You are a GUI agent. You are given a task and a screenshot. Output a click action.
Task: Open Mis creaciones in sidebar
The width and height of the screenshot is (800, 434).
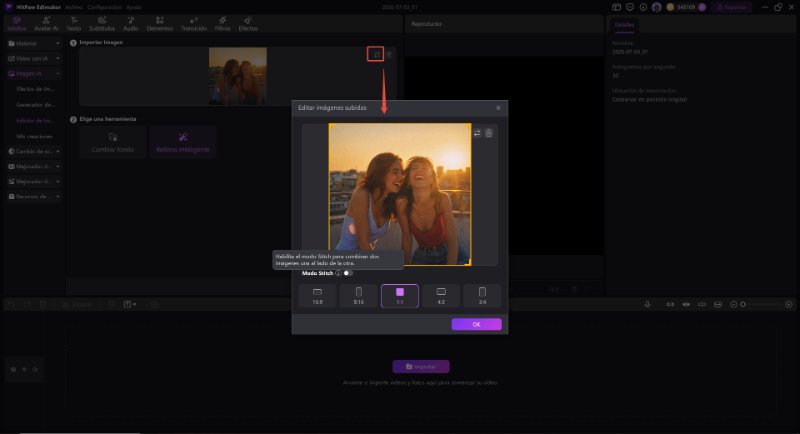pyautogui.click(x=35, y=137)
